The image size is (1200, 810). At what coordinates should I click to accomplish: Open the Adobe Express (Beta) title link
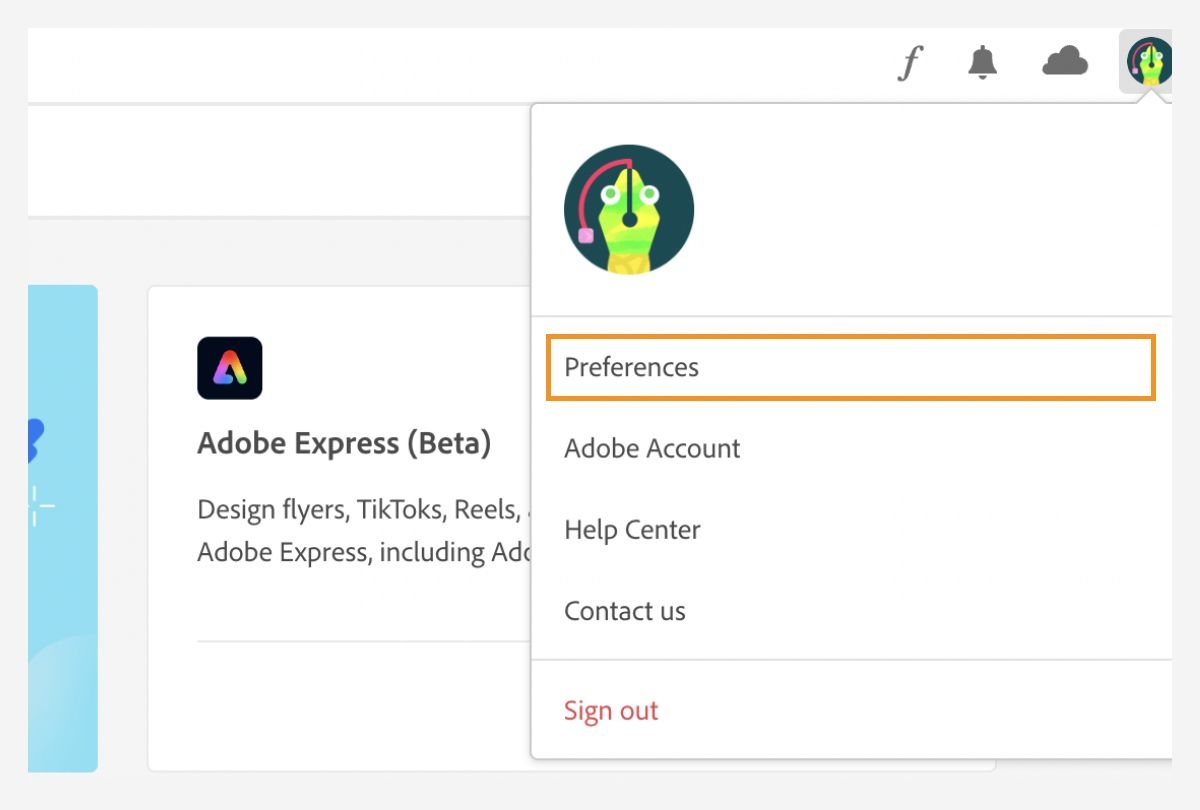[x=345, y=443]
